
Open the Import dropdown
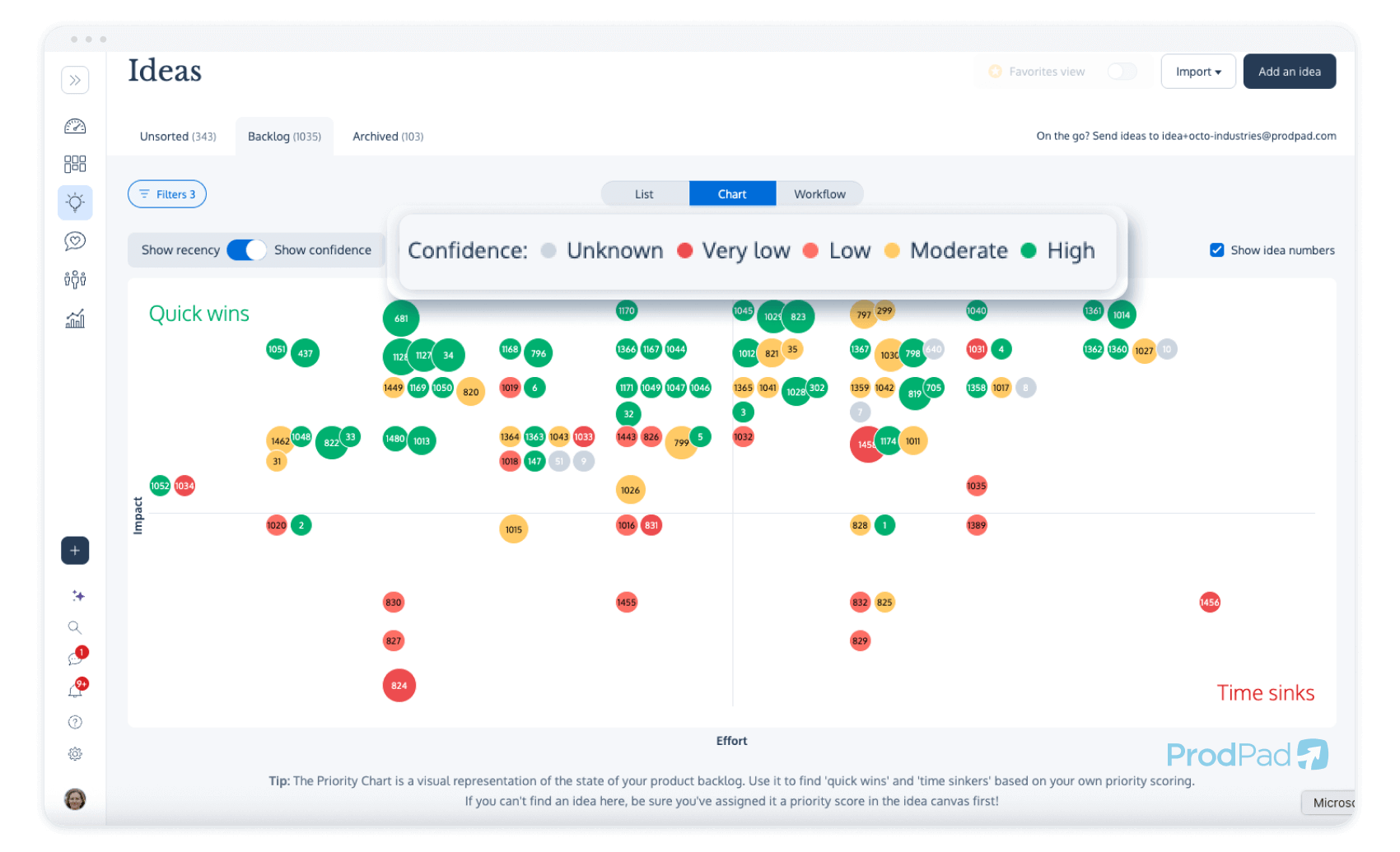[x=1198, y=72]
